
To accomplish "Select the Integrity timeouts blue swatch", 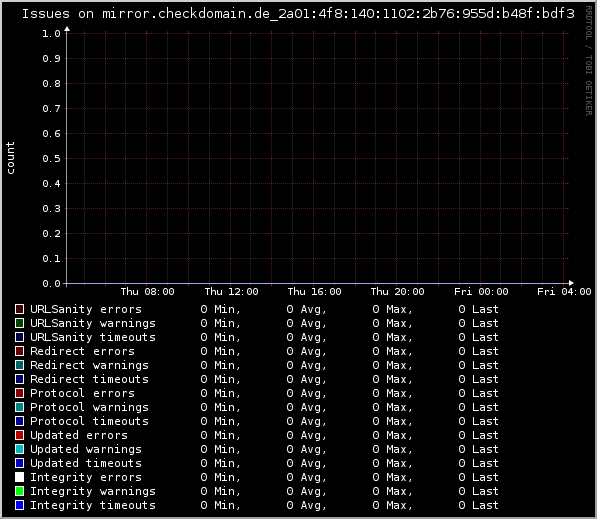I will coord(19,505).
